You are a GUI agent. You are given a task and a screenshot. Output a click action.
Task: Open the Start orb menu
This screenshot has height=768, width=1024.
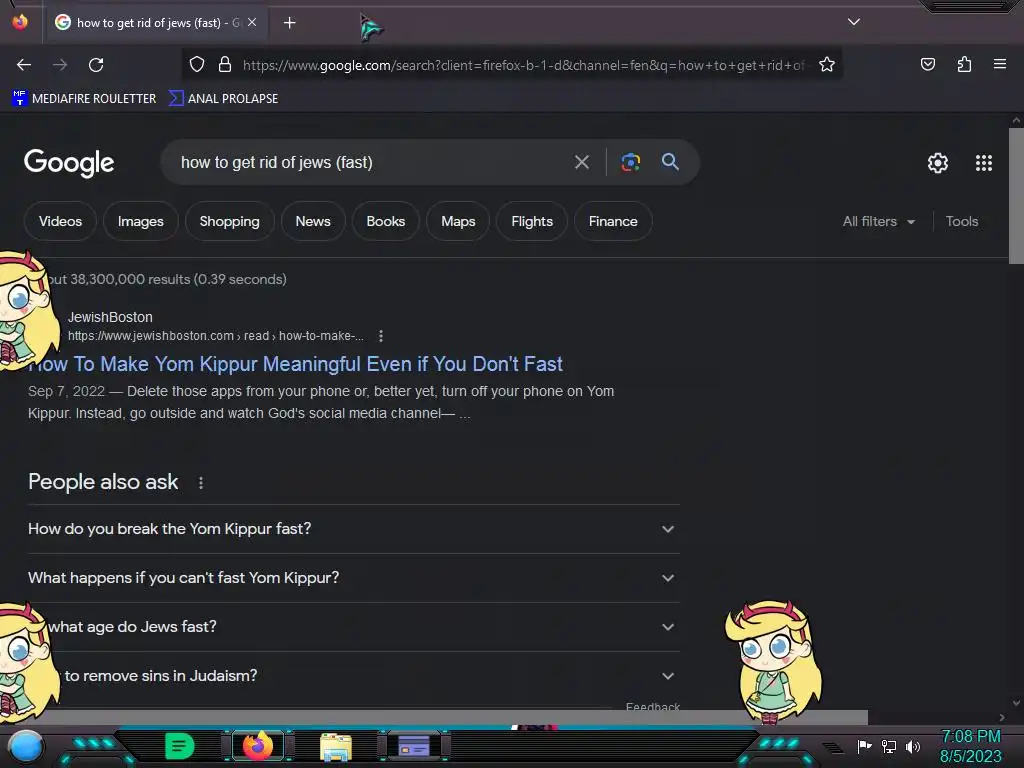[x=27, y=746]
